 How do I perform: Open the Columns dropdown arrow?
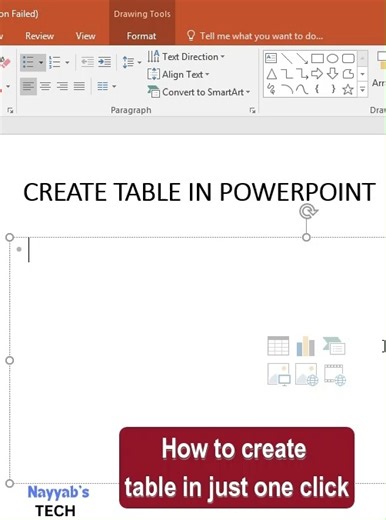click(x=114, y=87)
